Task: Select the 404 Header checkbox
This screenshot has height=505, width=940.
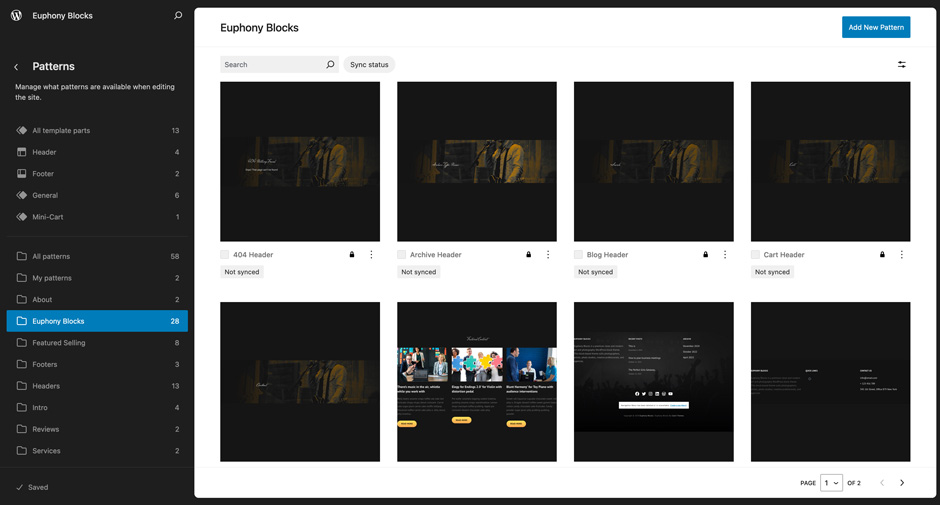Action: click(225, 255)
